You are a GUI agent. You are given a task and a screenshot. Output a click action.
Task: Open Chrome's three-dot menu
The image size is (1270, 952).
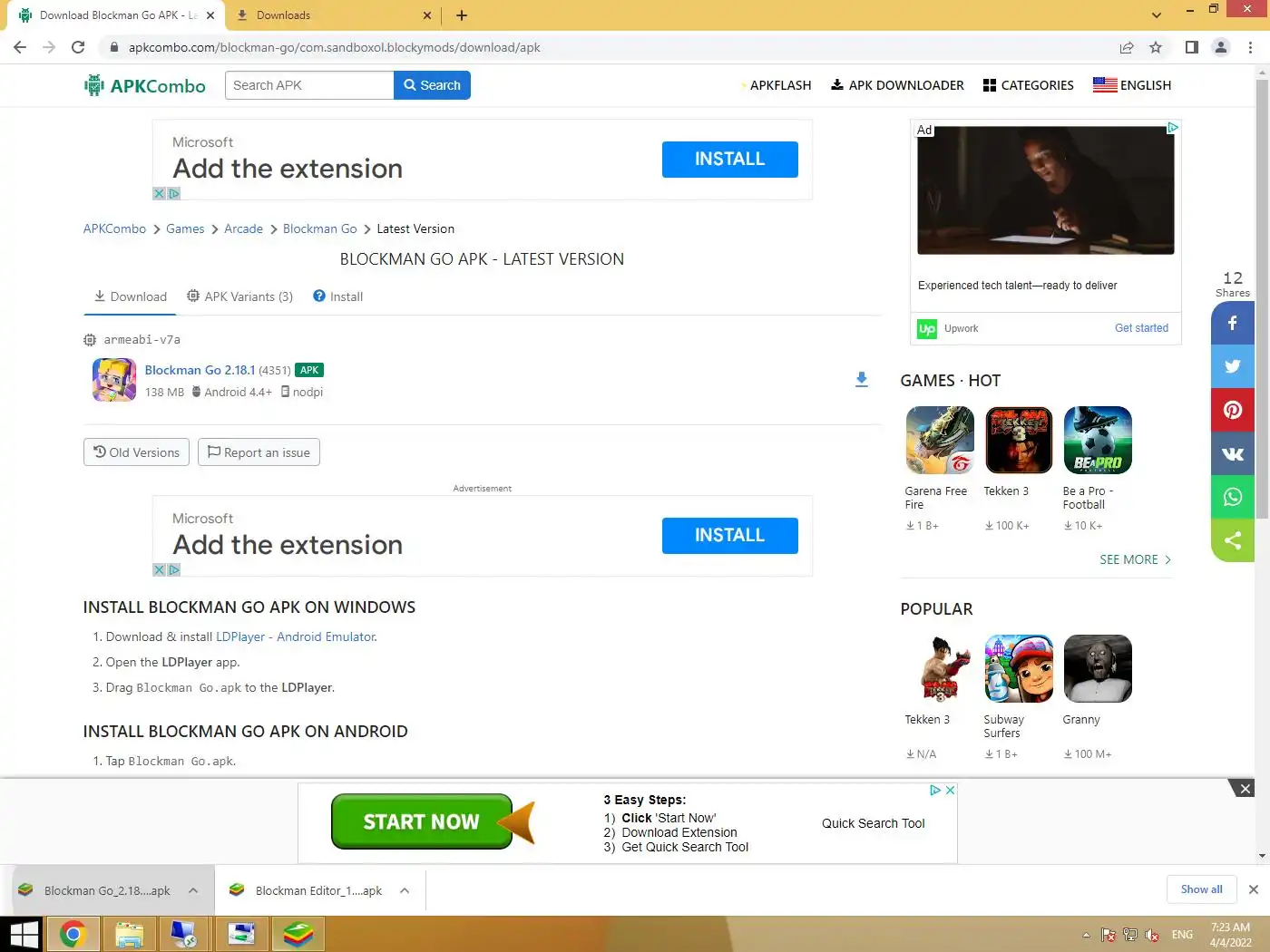1251,47
